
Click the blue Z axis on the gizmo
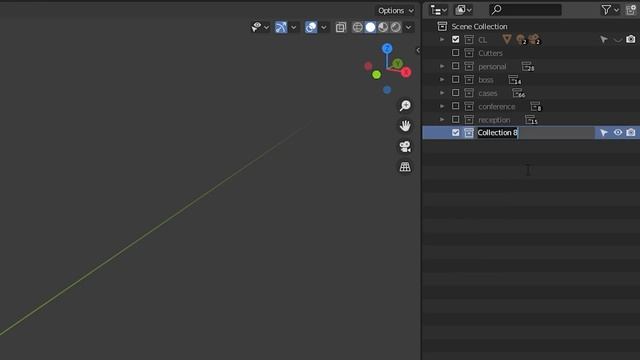point(387,49)
